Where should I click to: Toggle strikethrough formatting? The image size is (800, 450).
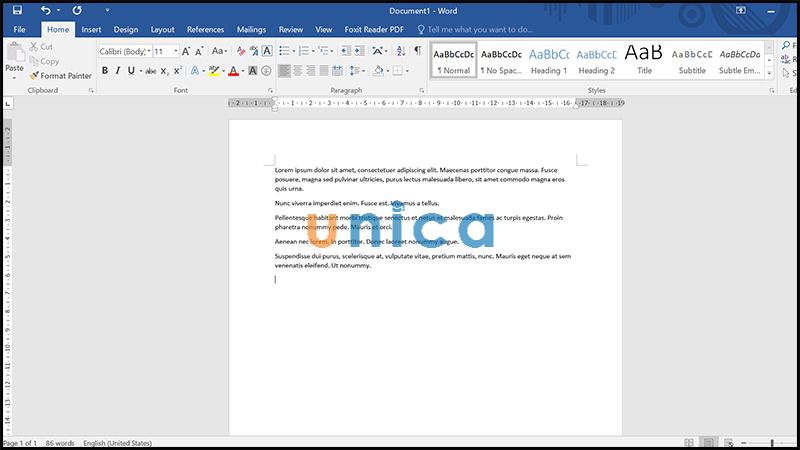pyautogui.click(x=150, y=71)
